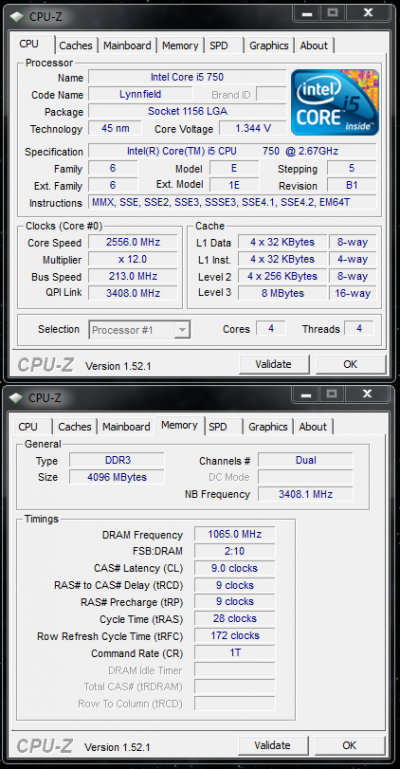Switch to Mainboard tab in top CPU-Z window
Viewport: 400px width, 769px height.
(x=127, y=46)
